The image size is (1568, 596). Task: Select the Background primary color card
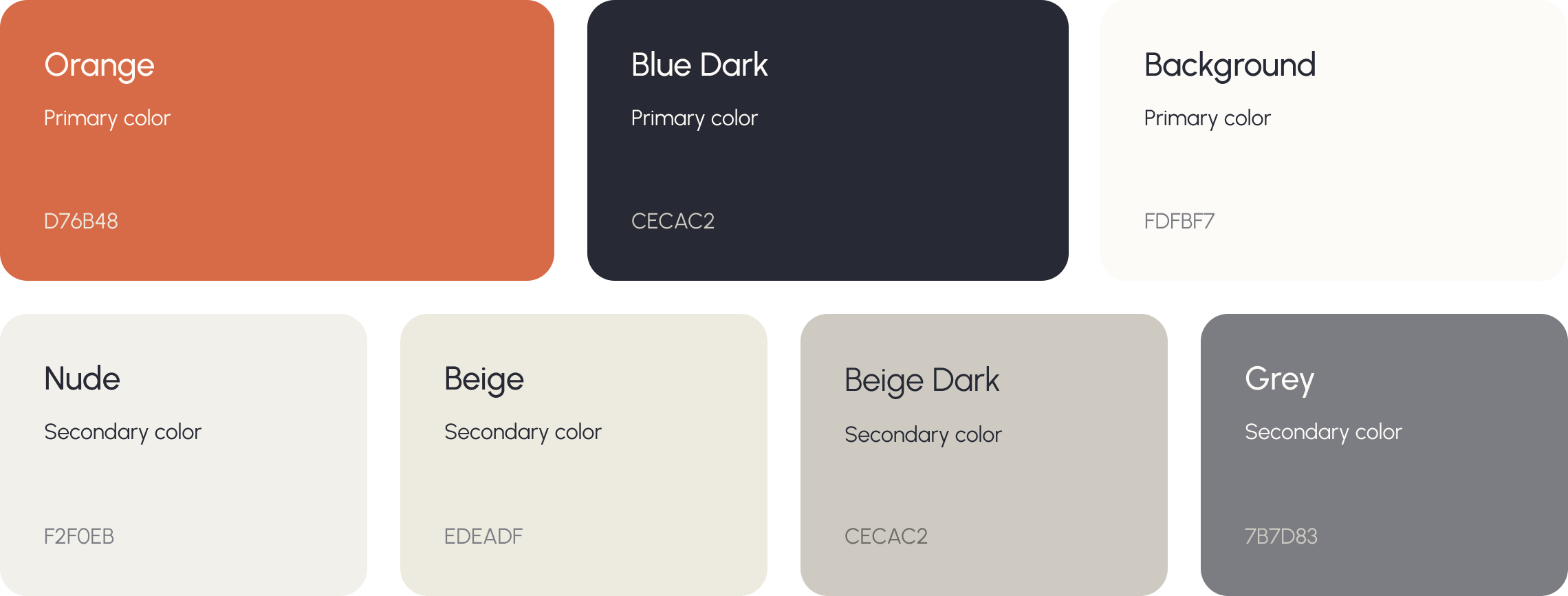(x=1334, y=140)
